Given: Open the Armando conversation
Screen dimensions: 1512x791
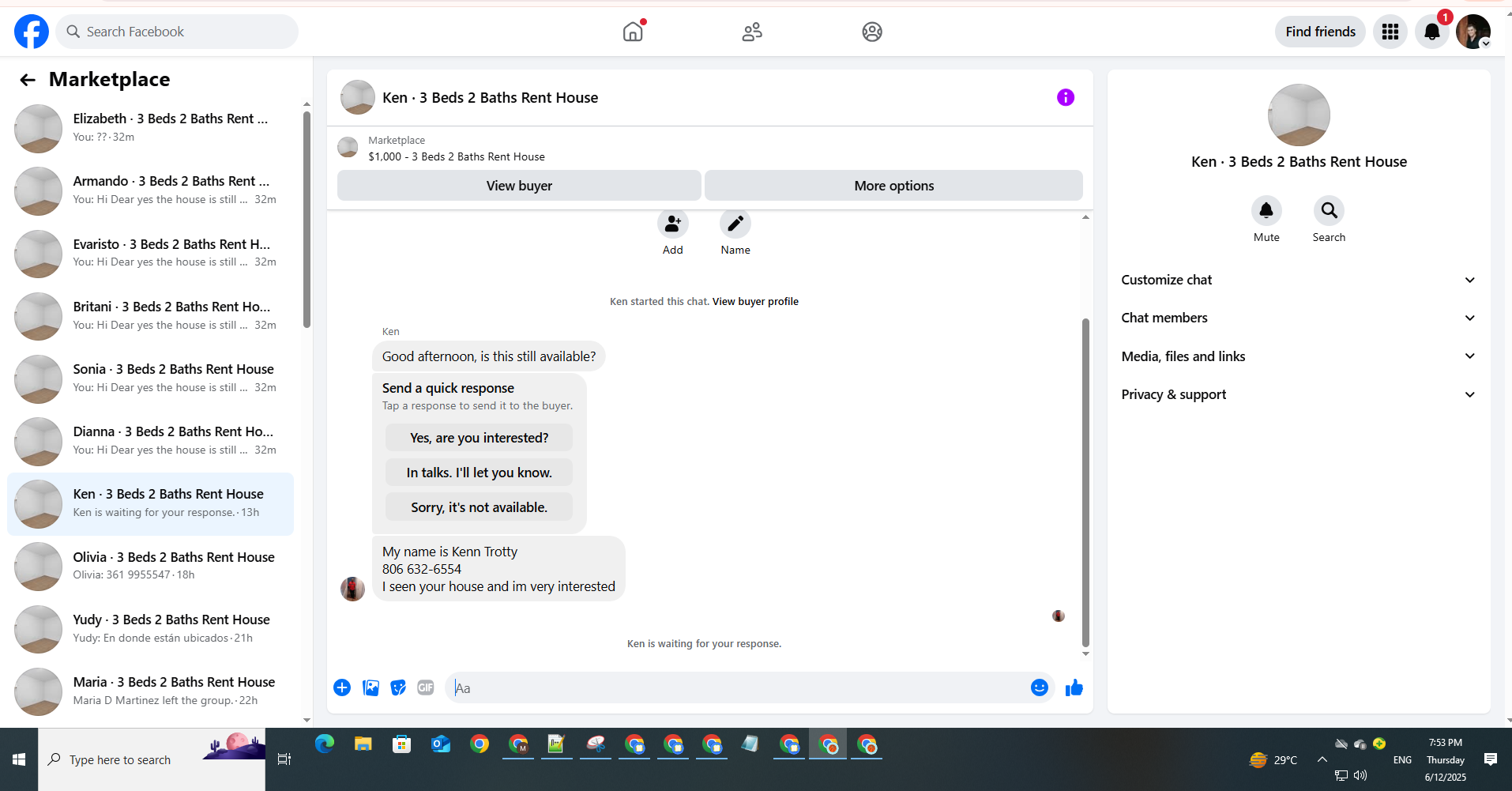Looking at the screenshot, I should 150,190.
